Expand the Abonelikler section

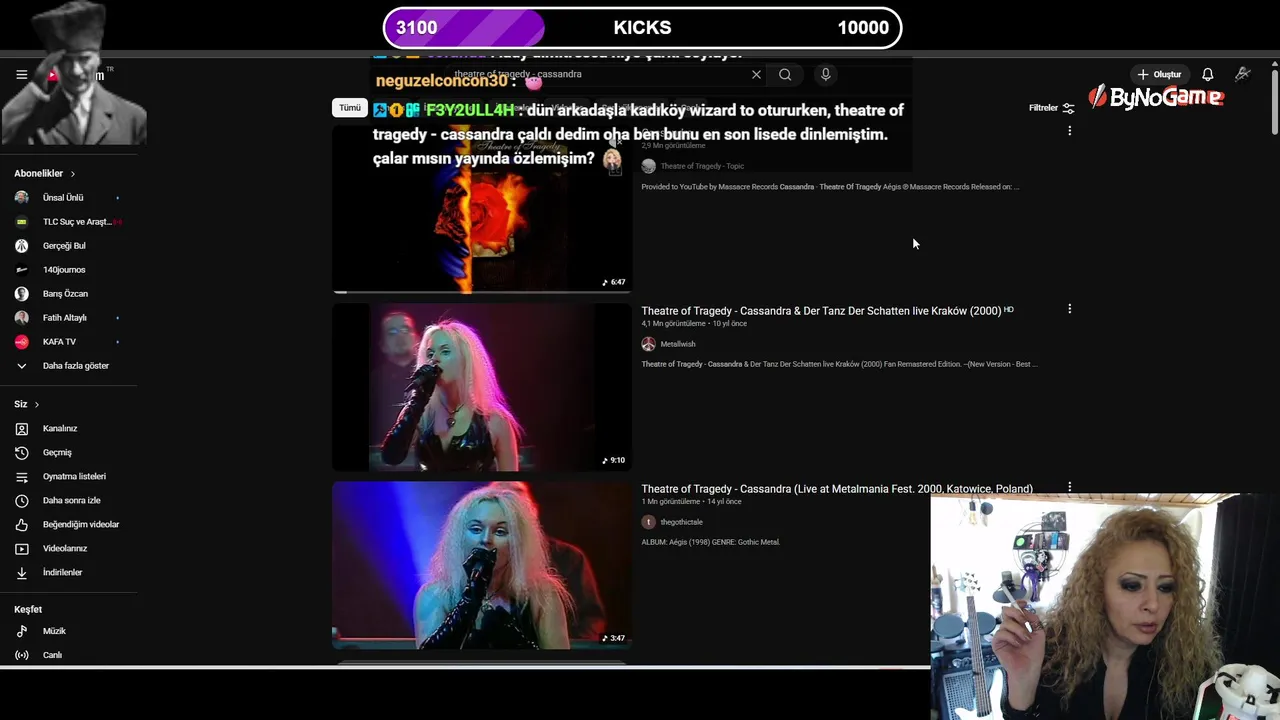pos(45,173)
